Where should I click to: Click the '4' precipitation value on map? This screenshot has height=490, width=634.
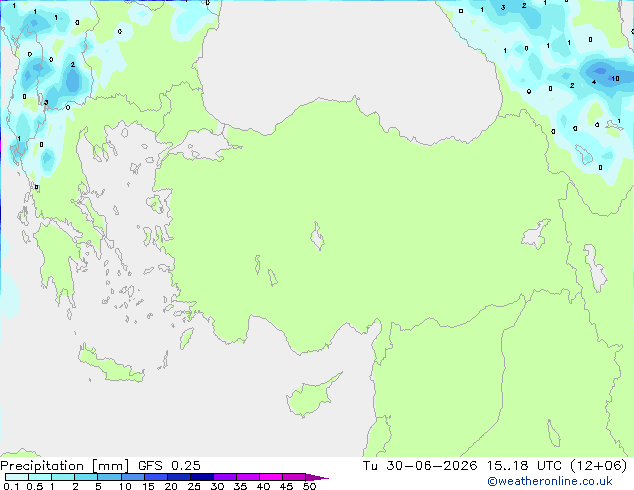coord(594,82)
